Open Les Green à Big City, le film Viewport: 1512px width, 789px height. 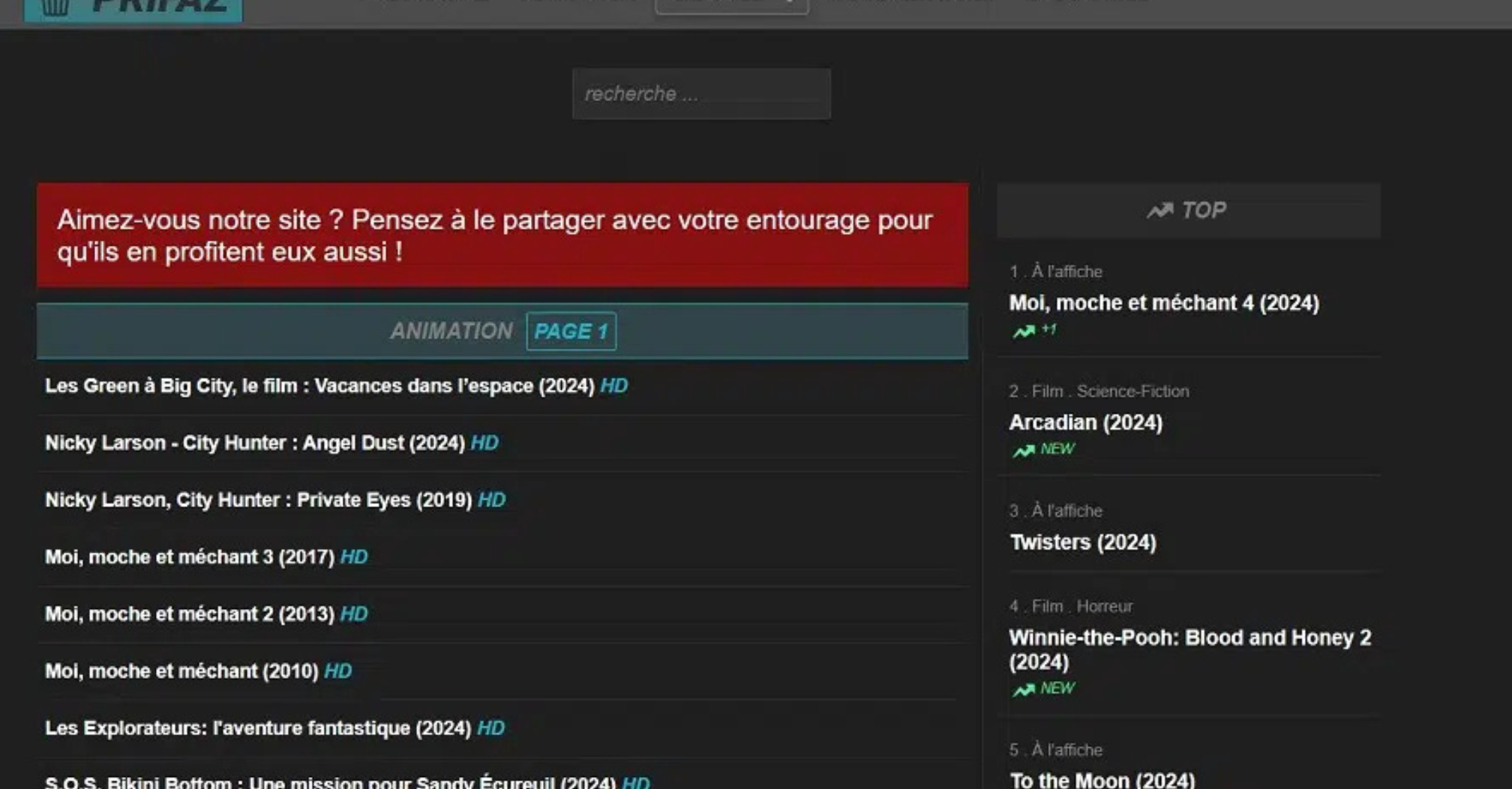coord(319,386)
